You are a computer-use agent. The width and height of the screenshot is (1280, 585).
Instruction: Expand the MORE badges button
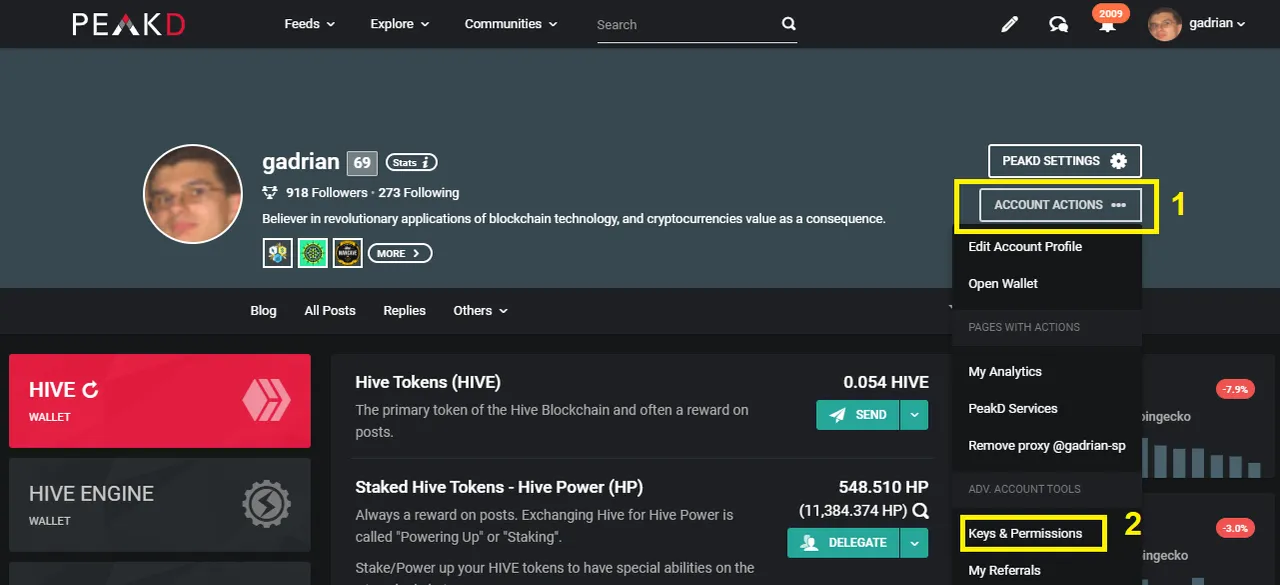[x=400, y=253]
